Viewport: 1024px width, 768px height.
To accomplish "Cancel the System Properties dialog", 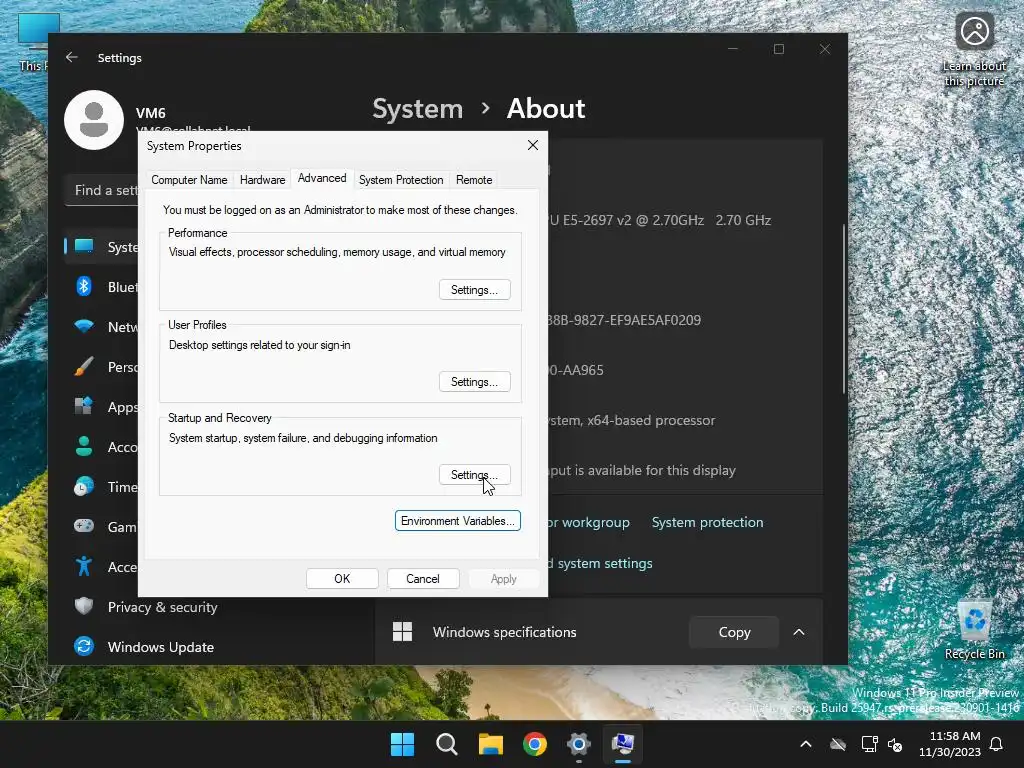I will click(x=423, y=579).
